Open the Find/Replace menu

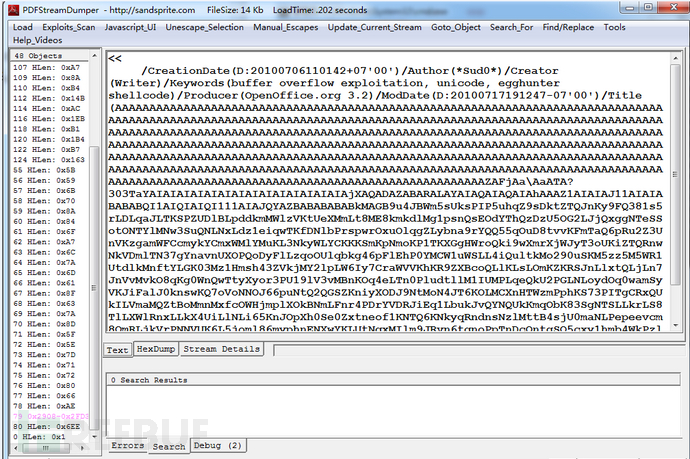[568, 27]
